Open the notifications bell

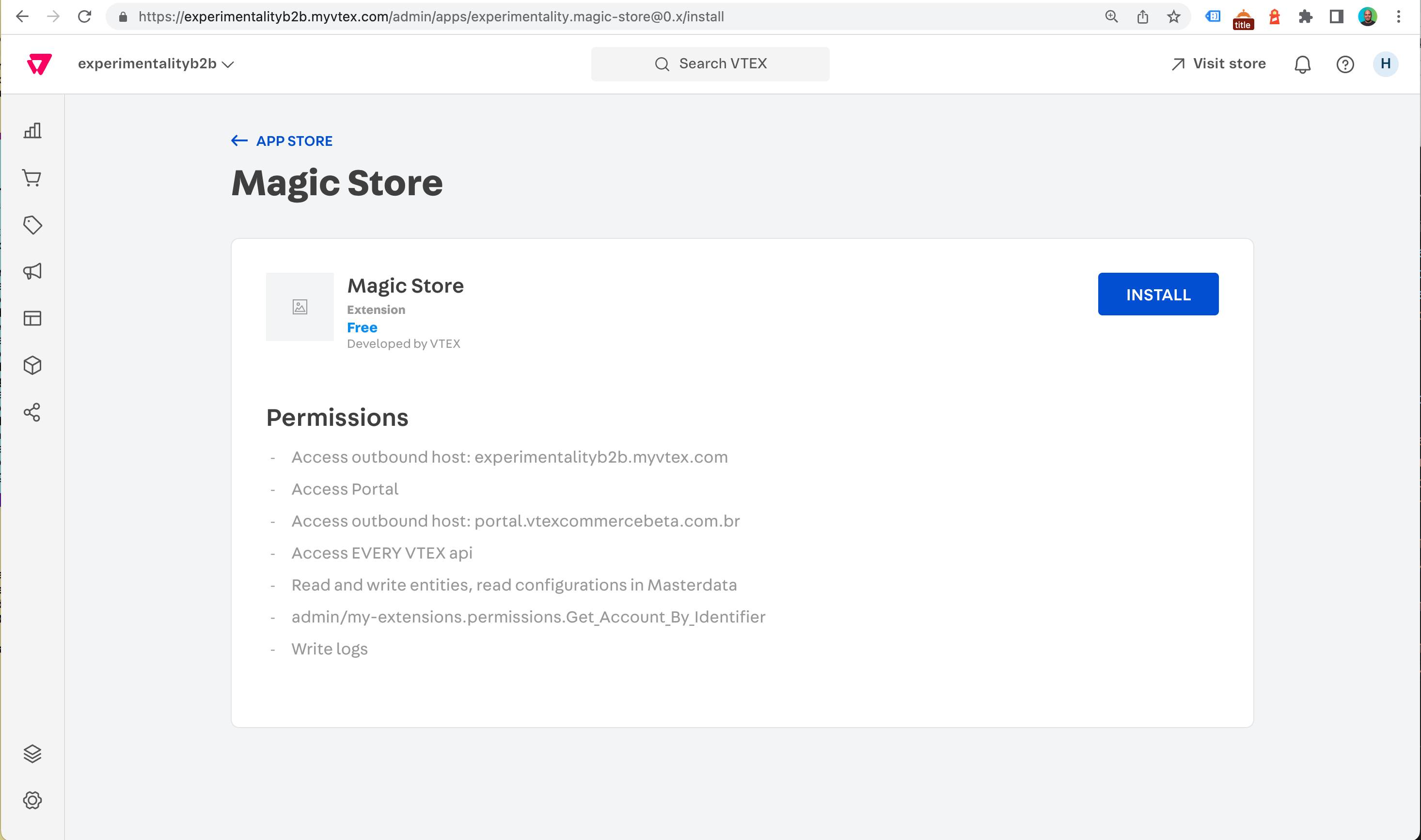click(x=1303, y=64)
